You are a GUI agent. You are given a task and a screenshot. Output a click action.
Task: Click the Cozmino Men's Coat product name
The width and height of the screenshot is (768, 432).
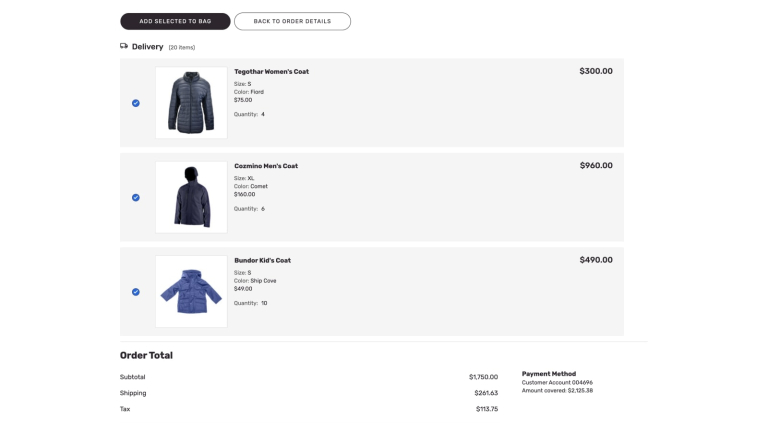pyautogui.click(x=266, y=166)
